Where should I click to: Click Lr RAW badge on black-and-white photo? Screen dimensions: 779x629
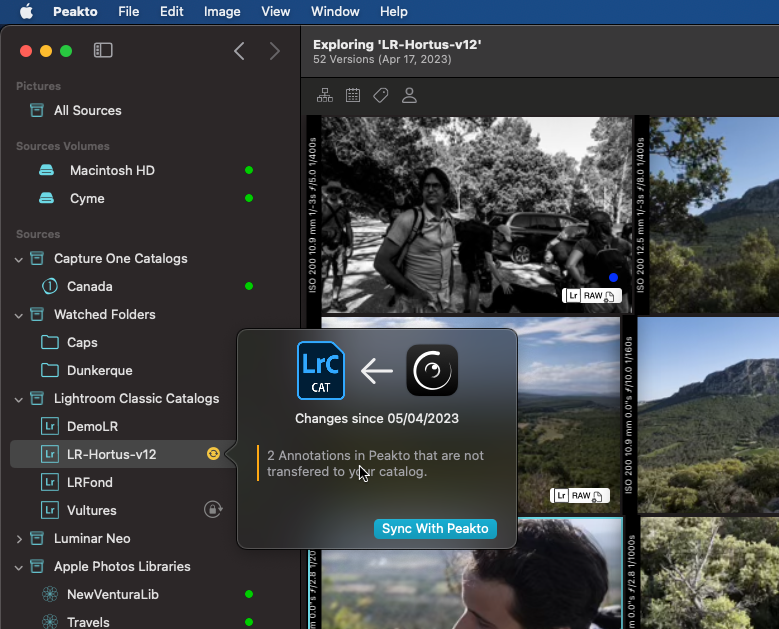(x=592, y=296)
